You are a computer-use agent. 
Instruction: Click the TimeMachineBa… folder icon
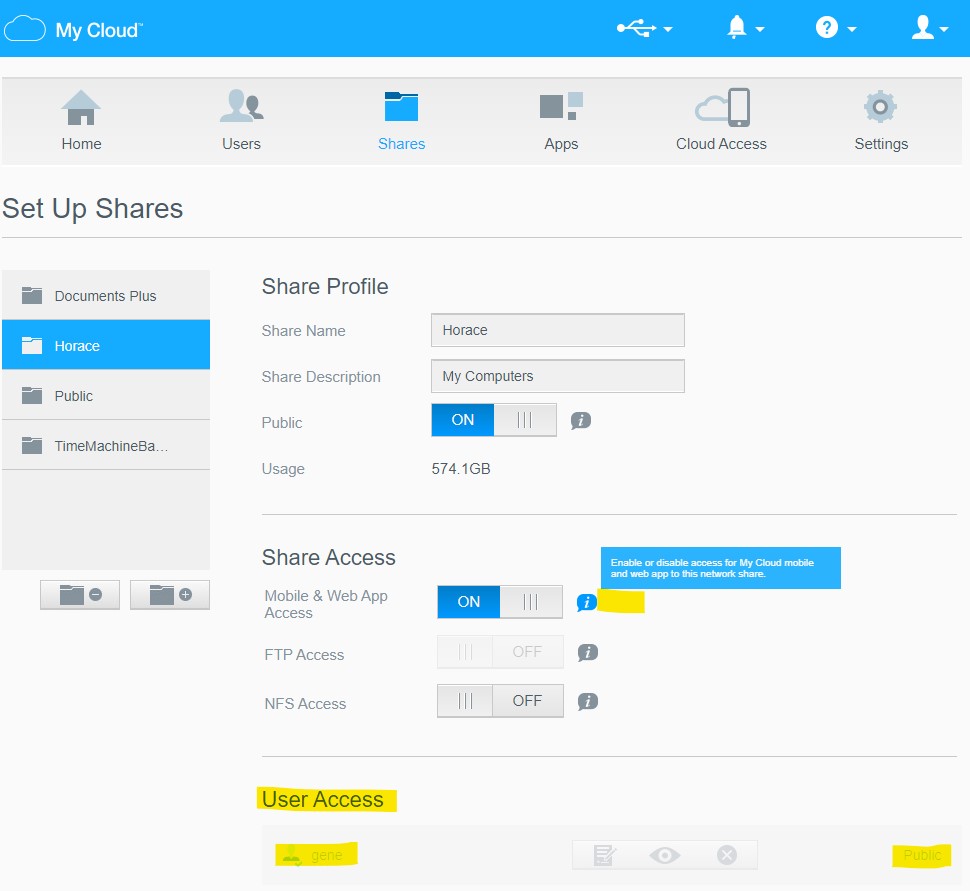(32, 446)
